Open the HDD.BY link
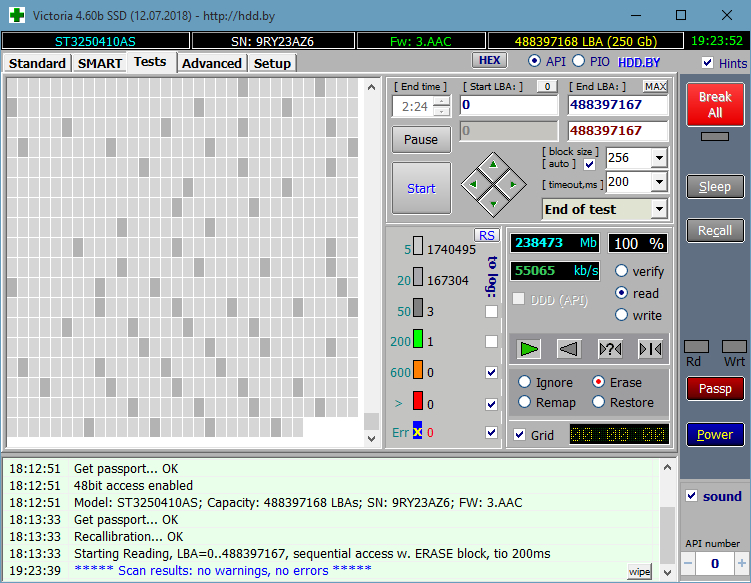Screen dimensions: 751x583 coord(639,62)
